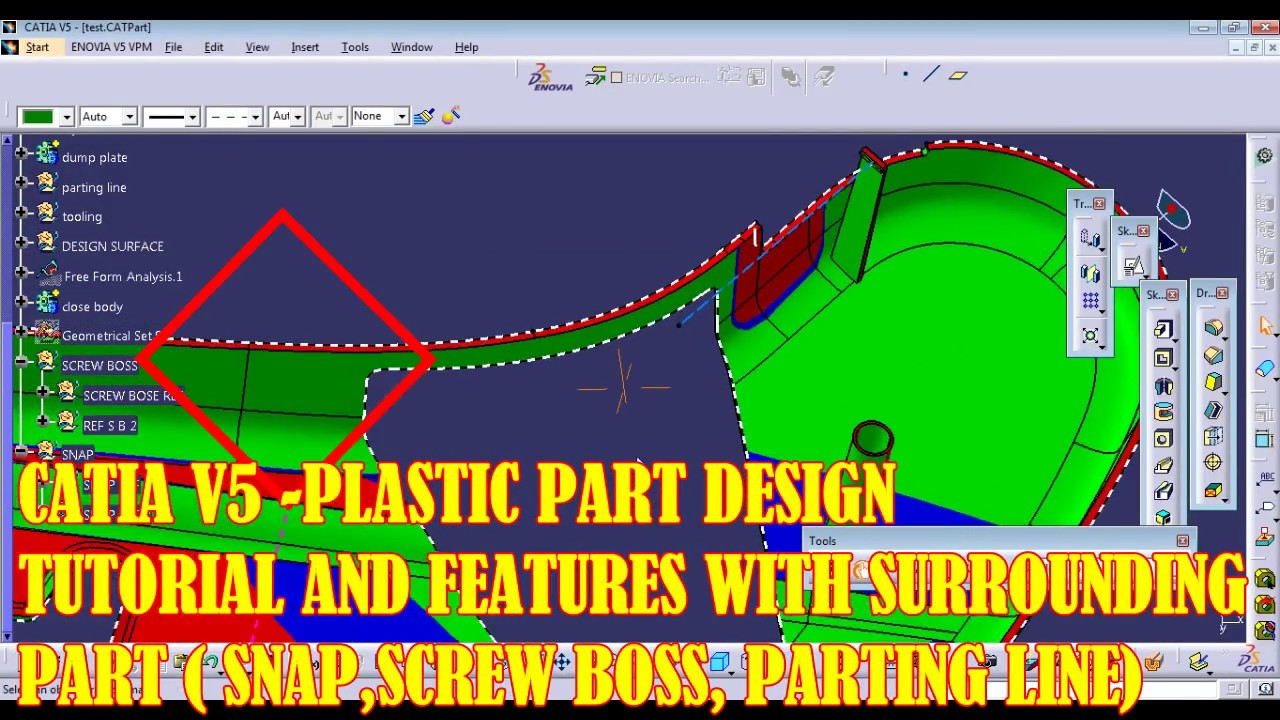1280x720 pixels.
Task: Select the Pad tool icon
Action: pos(1162,330)
